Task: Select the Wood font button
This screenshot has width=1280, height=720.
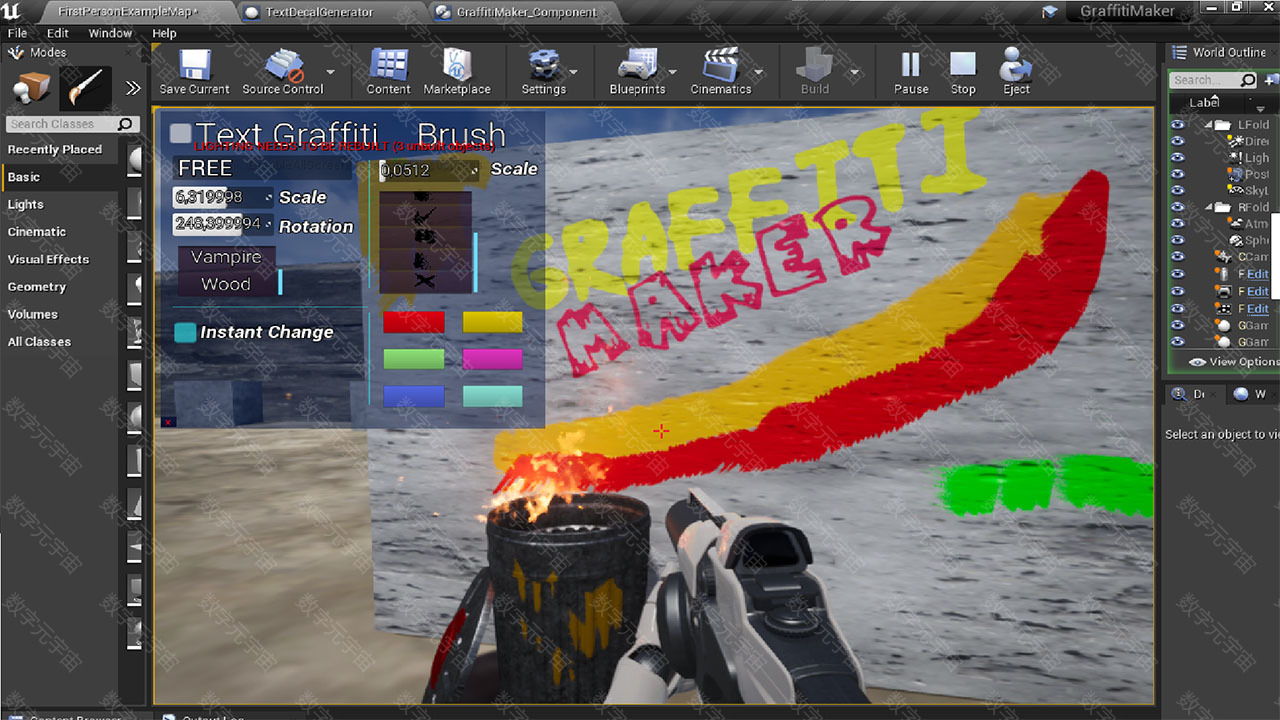Action: pos(226,284)
